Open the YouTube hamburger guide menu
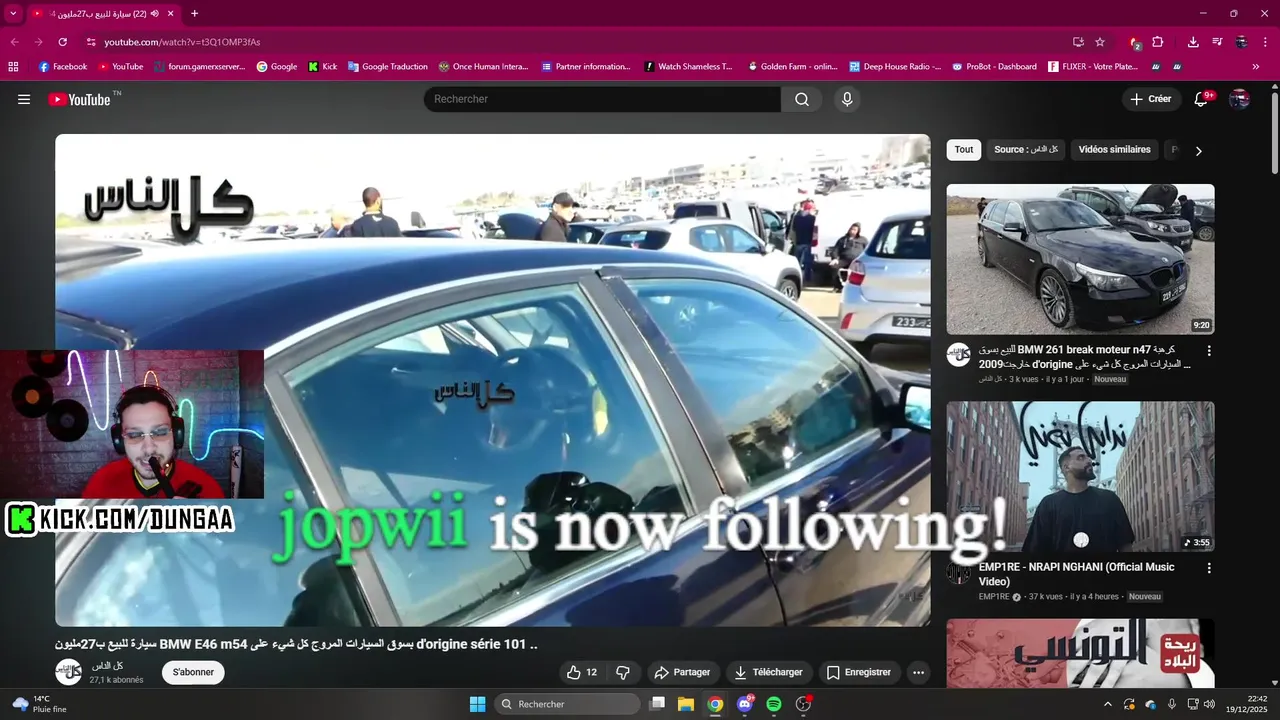1280x720 pixels. (x=24, y=99)
